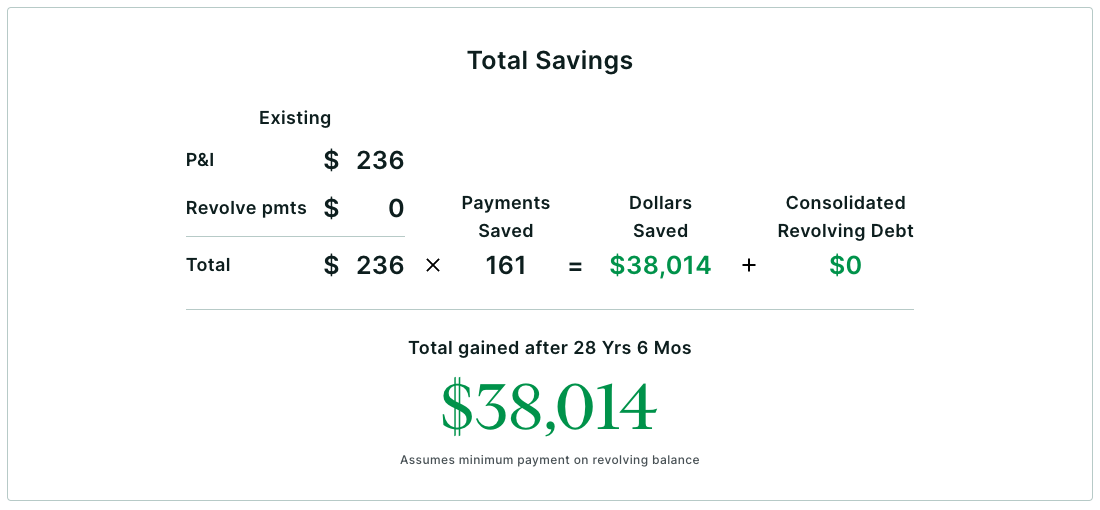Click the Revolve pmts value 0
This screenshot has height=510, width=1100.
click(x=396, y=208)
